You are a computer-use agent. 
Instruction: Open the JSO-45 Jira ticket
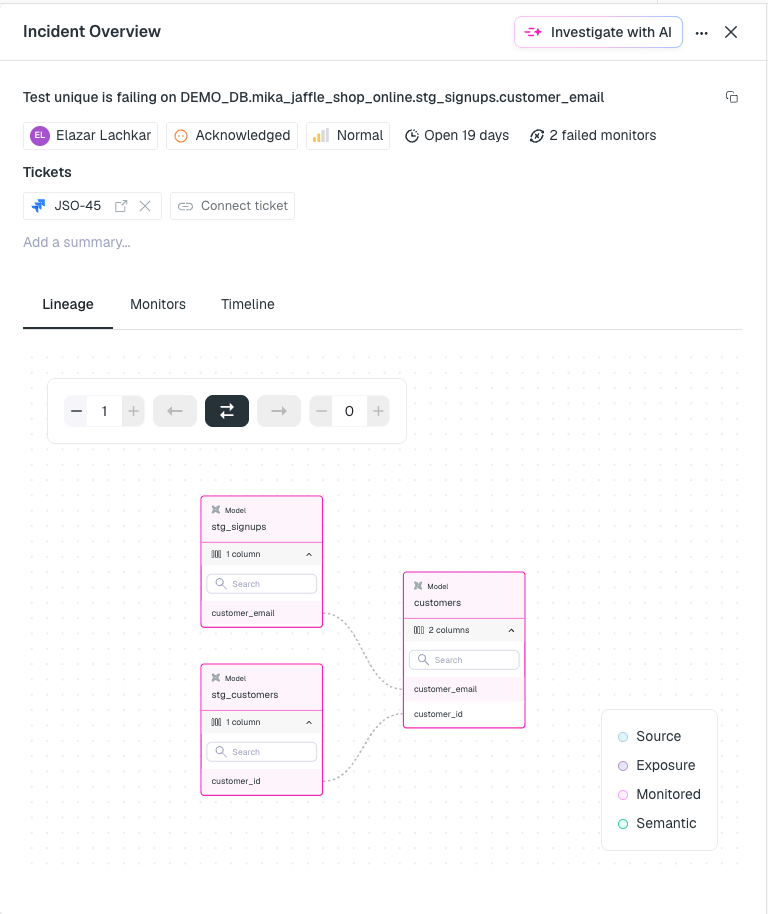click(x=77, y=206)
